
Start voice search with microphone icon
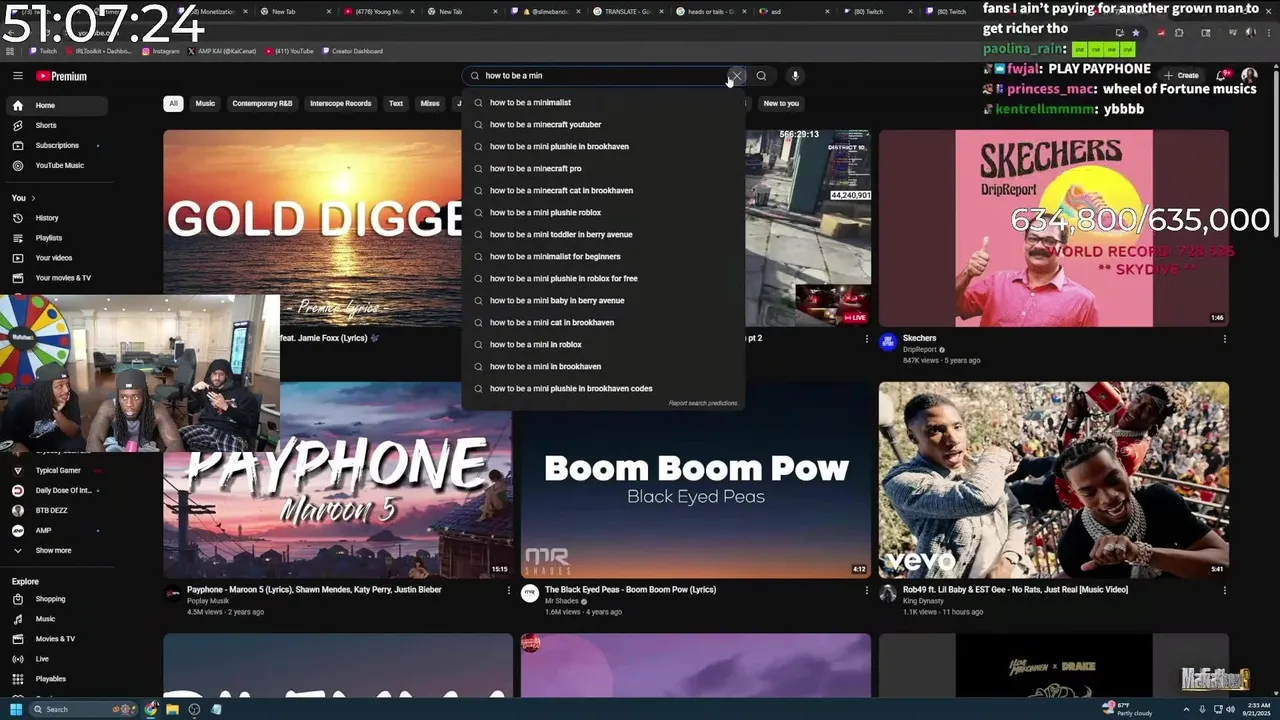[x=795, y=76]
